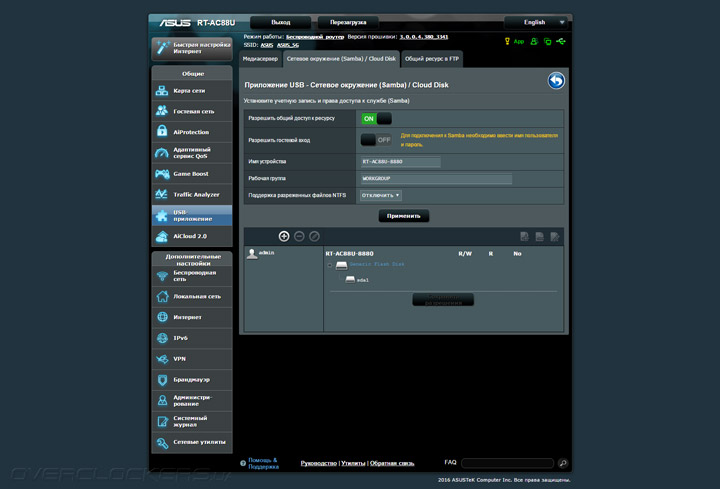Collapse the Generic Flash Disk tree node

coord(330,265)
